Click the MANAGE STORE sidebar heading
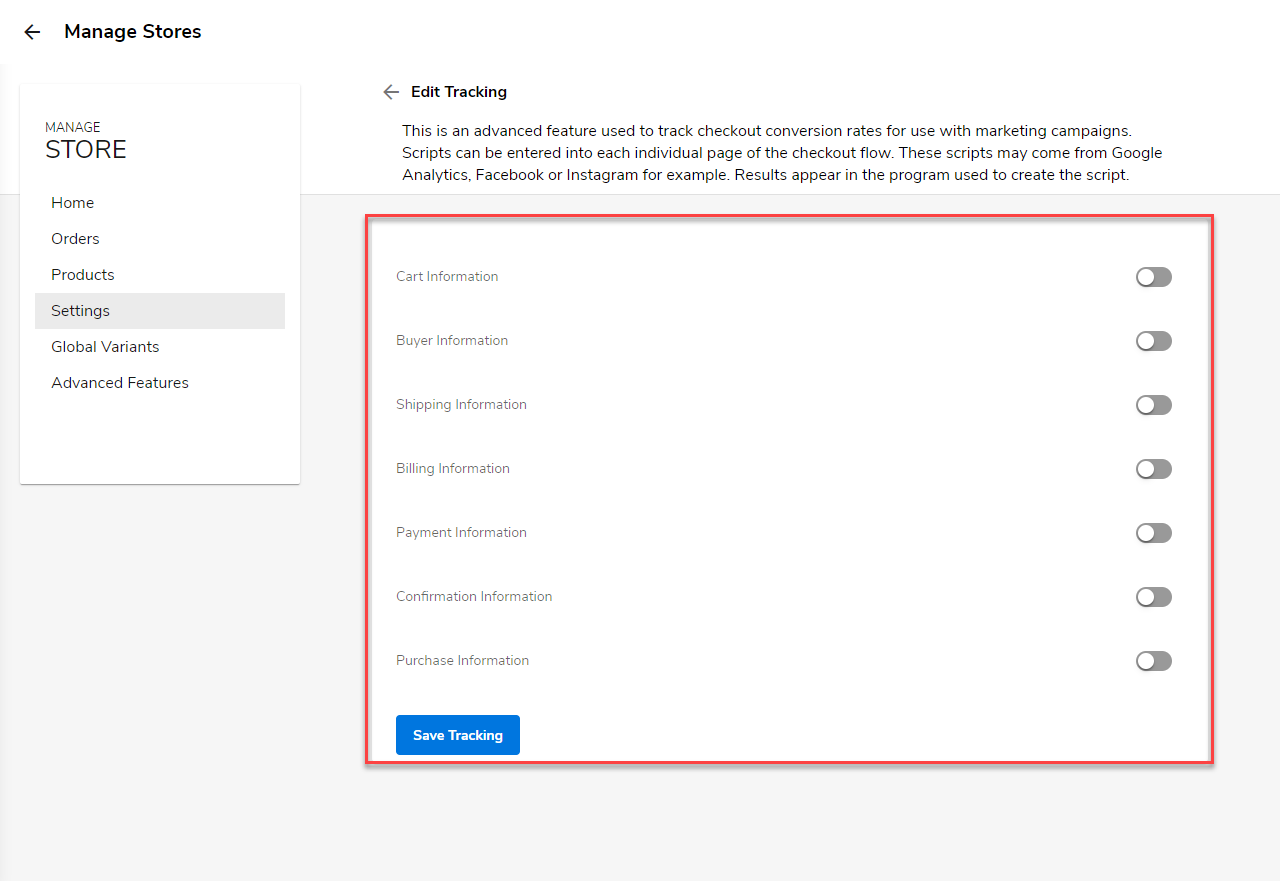 pyautogui.click(x=86, y=141)
